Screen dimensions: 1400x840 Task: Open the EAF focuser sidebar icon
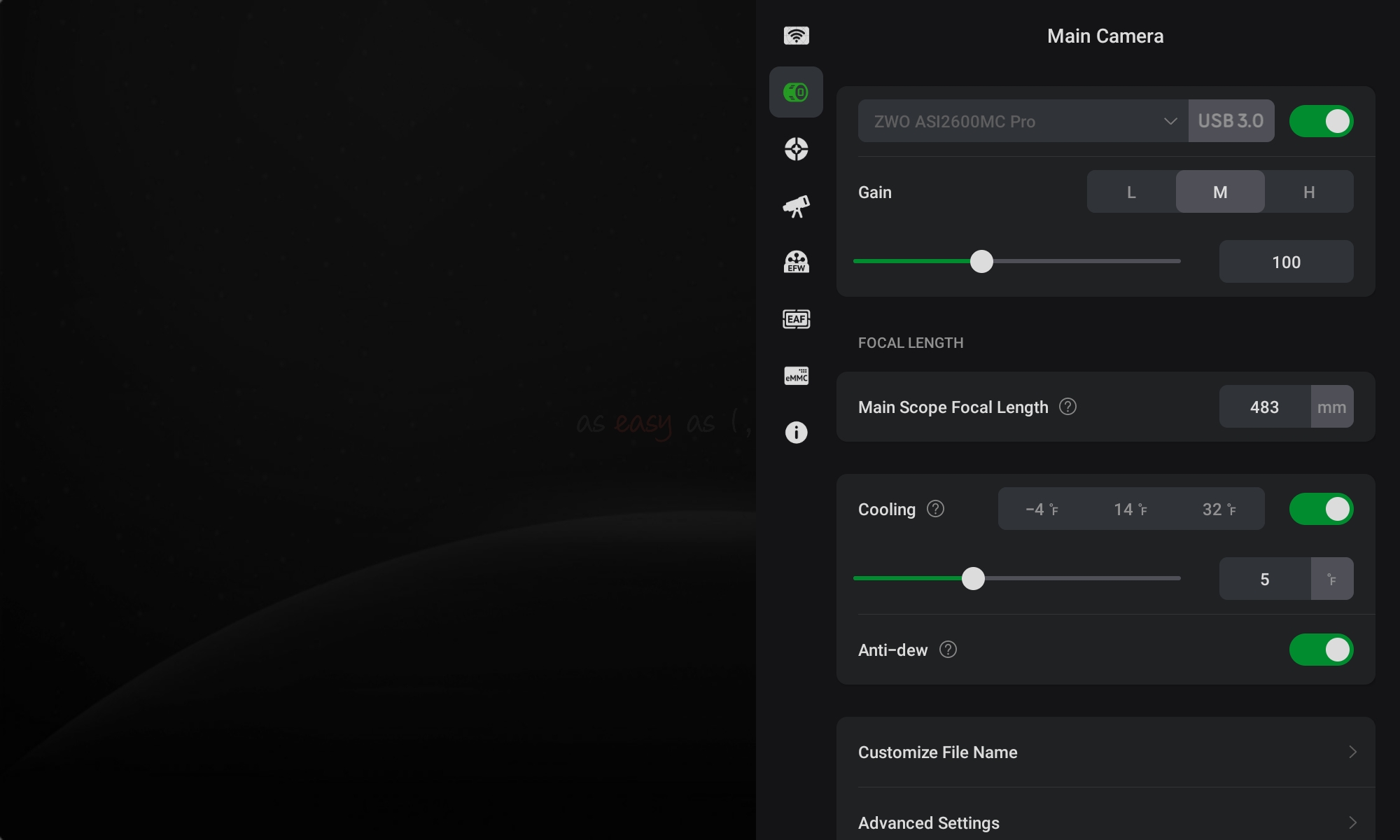pyautogui.click(x=796, y=319)
